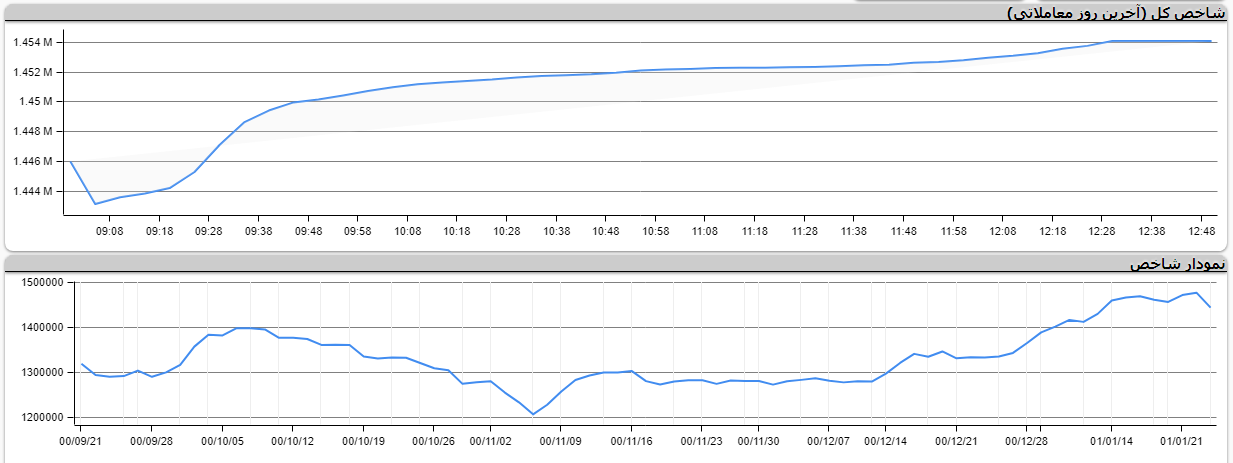Select the 10:28 tick on the time axis

point(506,231)
